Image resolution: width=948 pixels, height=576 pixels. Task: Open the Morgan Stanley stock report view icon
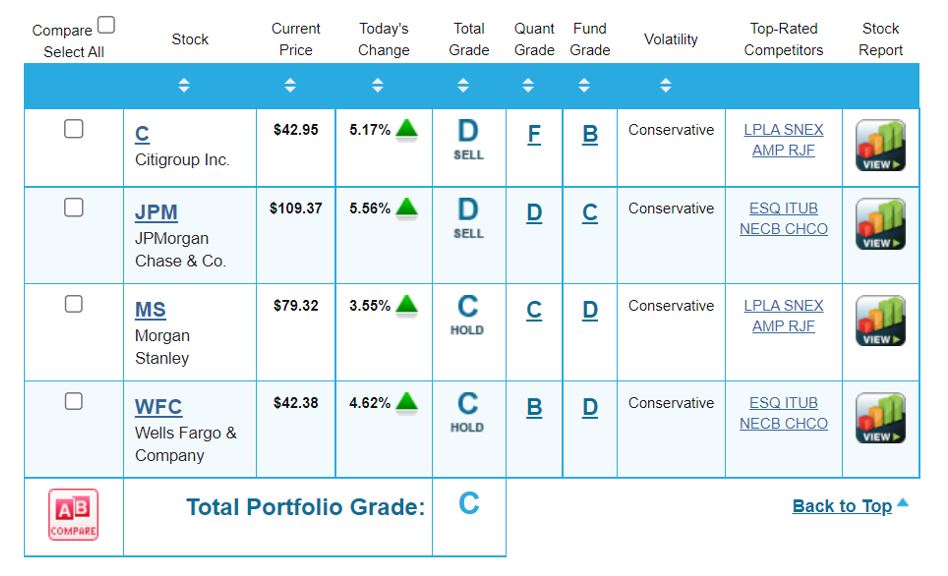coord(880,321)
